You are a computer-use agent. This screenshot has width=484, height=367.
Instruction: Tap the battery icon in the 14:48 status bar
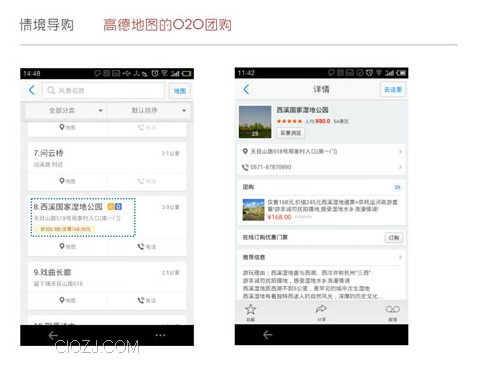pos(186,73)
